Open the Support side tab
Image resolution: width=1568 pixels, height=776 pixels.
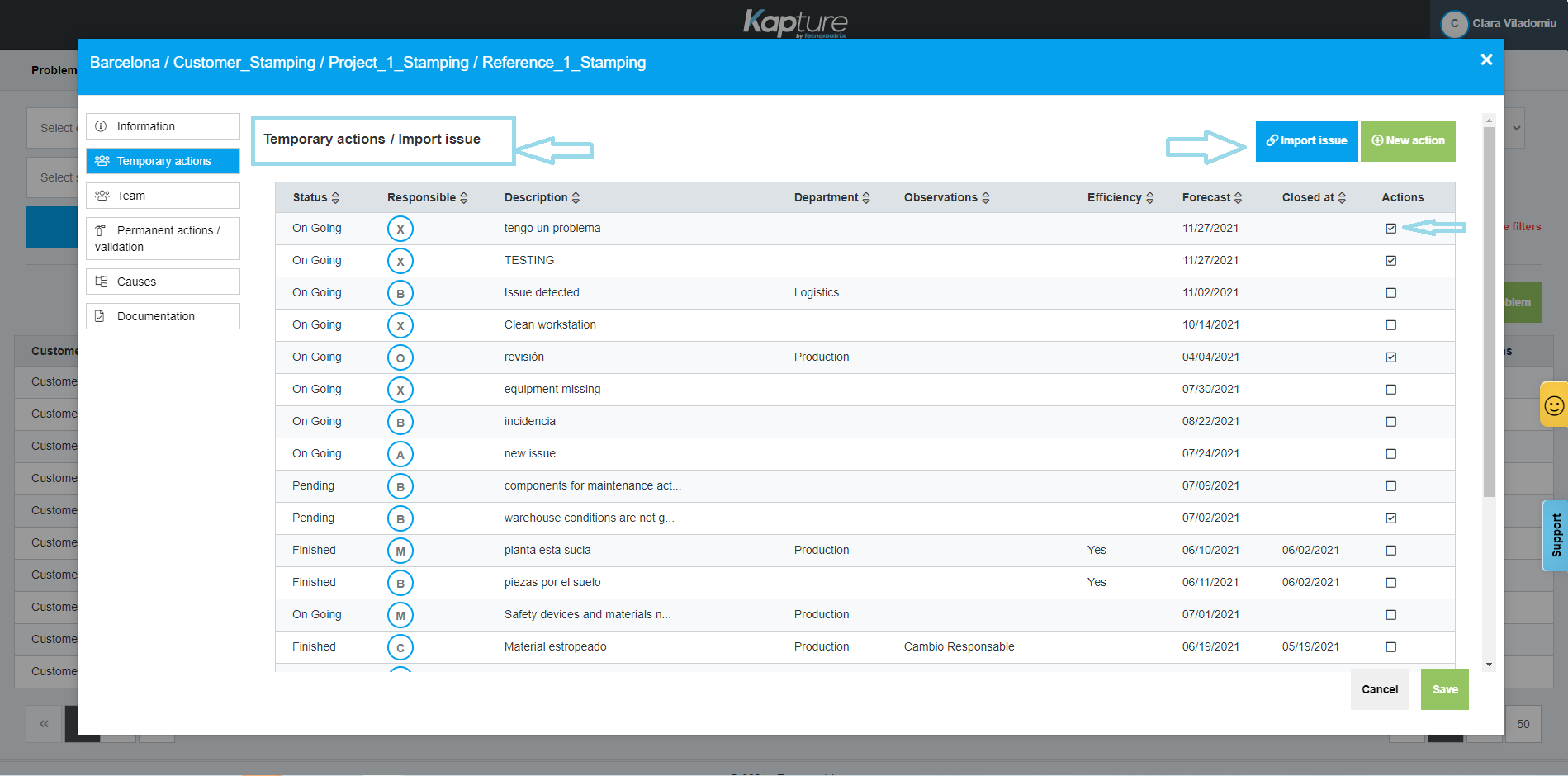[x=1556, y=536]
